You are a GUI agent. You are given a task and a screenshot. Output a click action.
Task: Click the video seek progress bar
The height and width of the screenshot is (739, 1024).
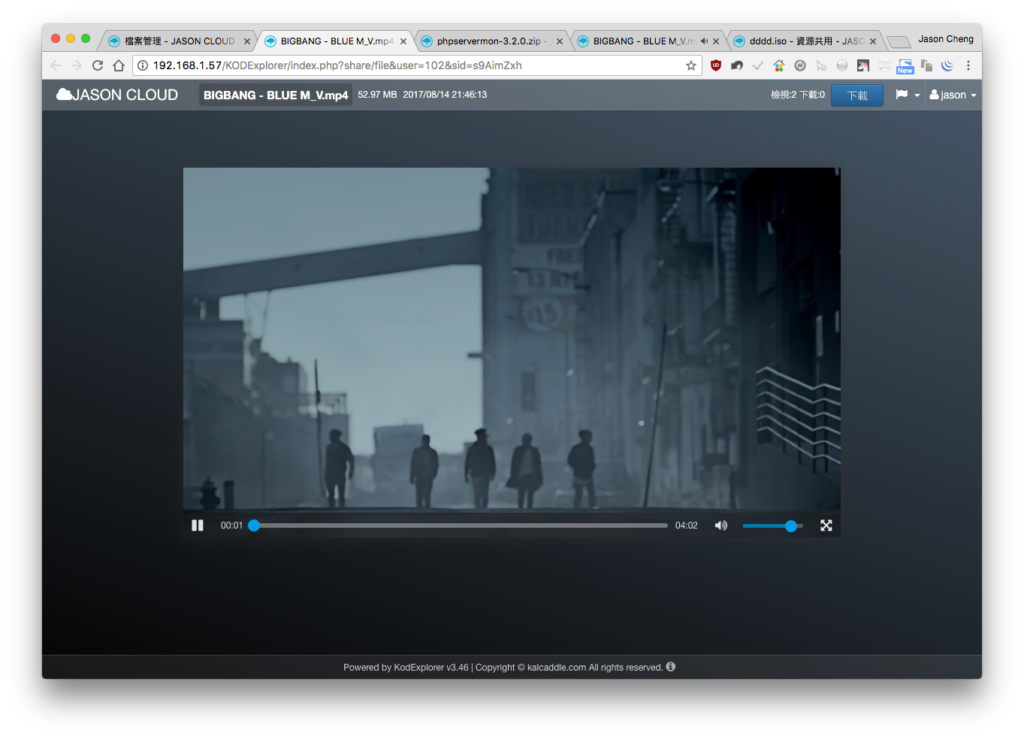(460, 526)
